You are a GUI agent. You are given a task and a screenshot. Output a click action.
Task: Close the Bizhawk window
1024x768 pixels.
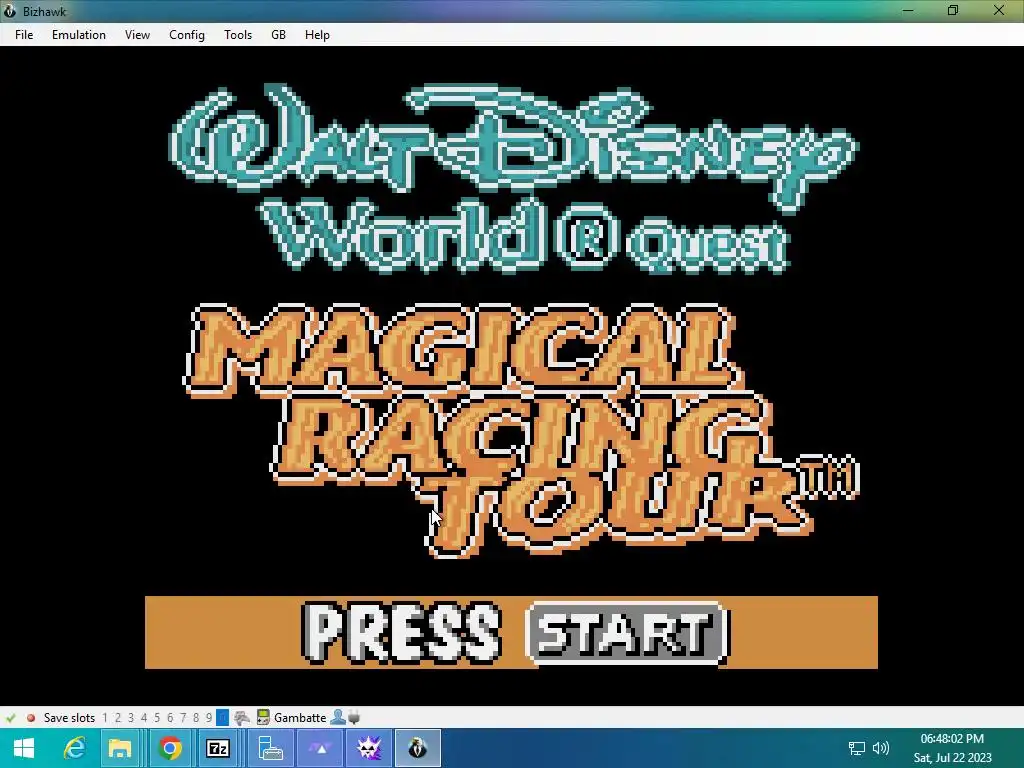pyautogui.click(x=999, y=10)
